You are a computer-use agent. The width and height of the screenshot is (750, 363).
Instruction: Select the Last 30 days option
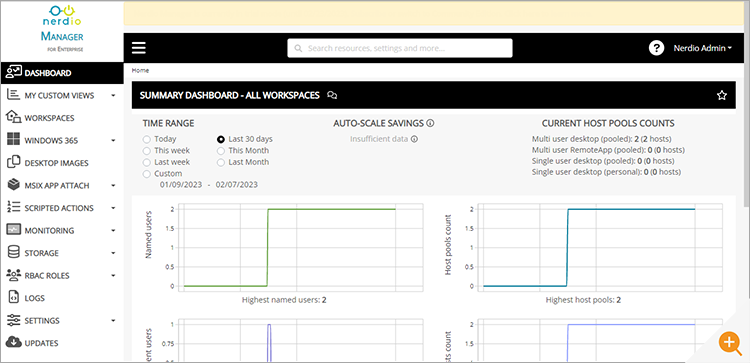(221, 139)
